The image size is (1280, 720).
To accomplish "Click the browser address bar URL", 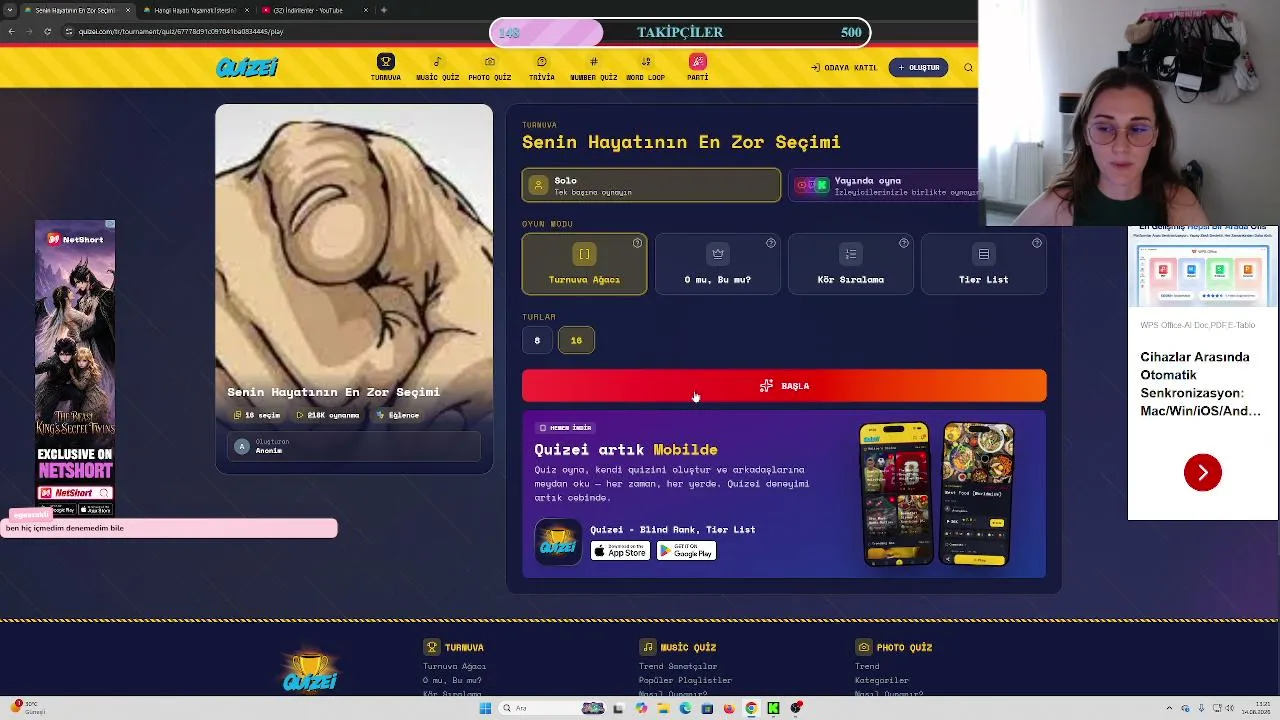I will (x=181, y=31).
